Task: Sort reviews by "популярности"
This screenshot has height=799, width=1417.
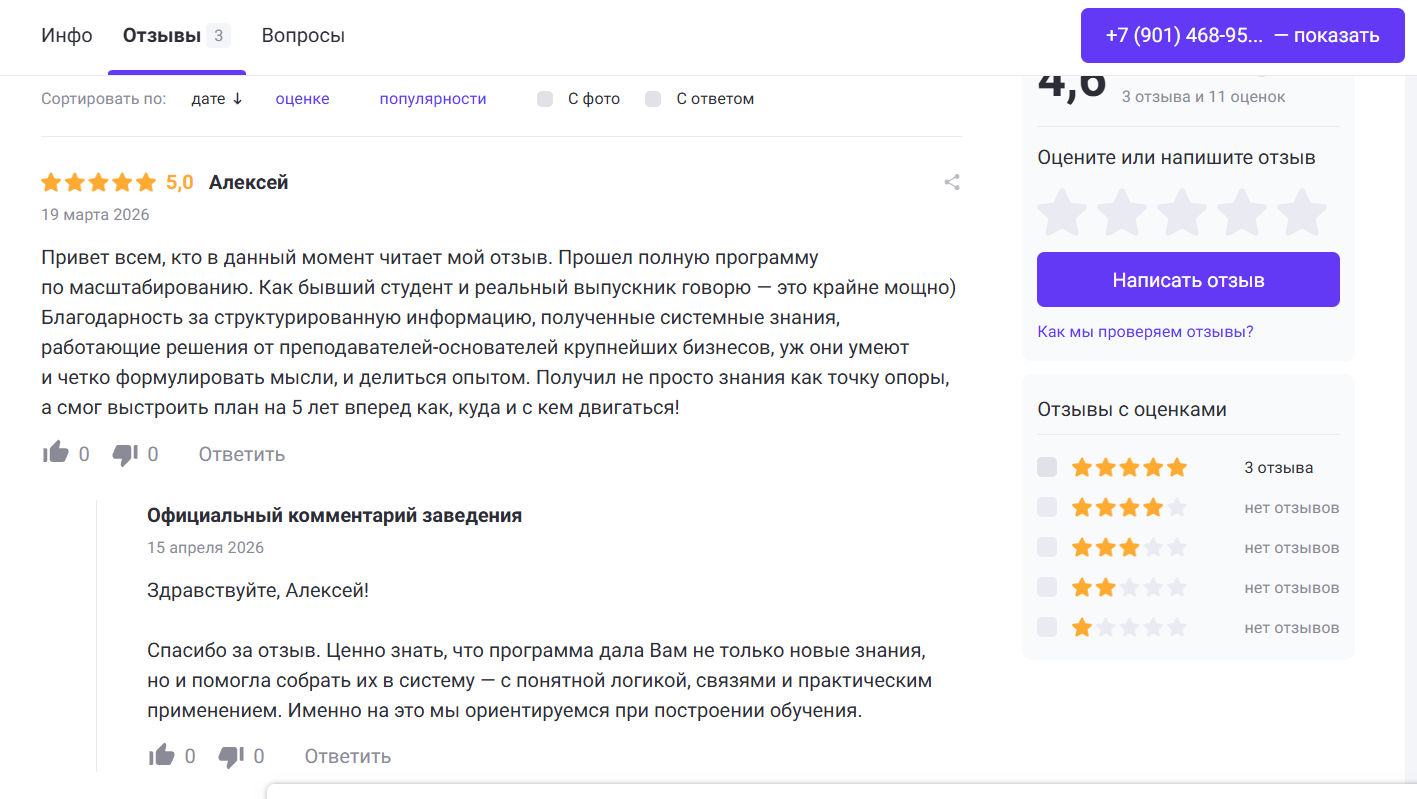Action: [433, 99]
